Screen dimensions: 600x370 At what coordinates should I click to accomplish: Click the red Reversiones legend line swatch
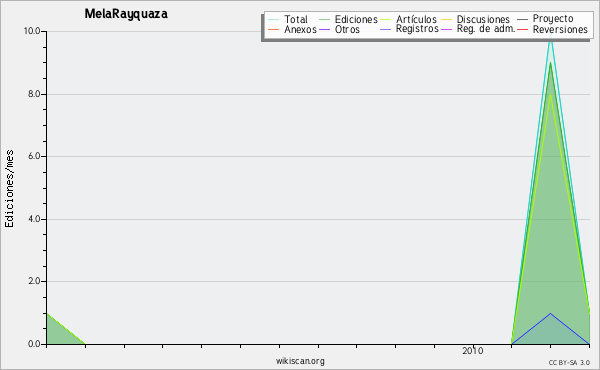(523, 29)
